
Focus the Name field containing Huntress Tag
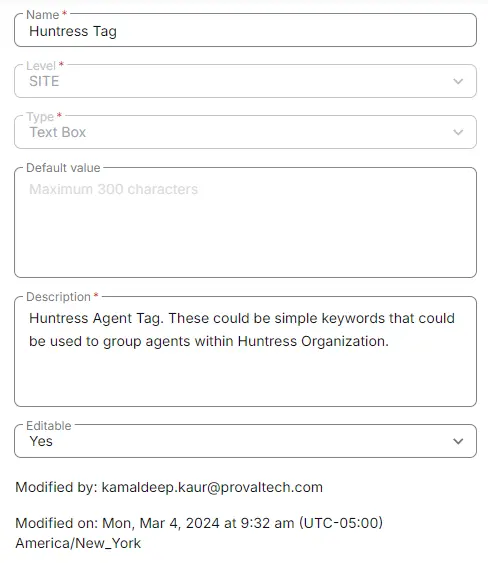(x=245, y=31)
